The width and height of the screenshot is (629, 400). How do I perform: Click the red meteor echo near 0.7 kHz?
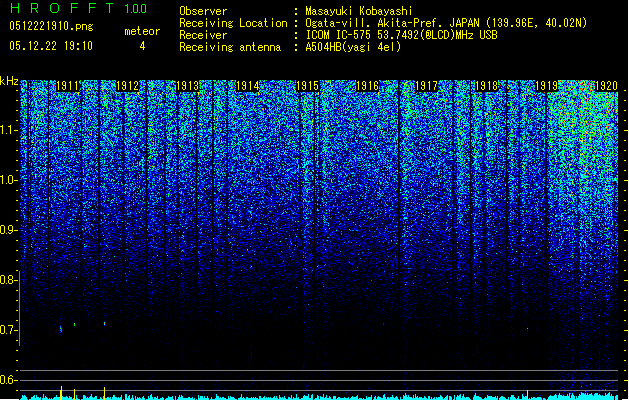(61, 329)
